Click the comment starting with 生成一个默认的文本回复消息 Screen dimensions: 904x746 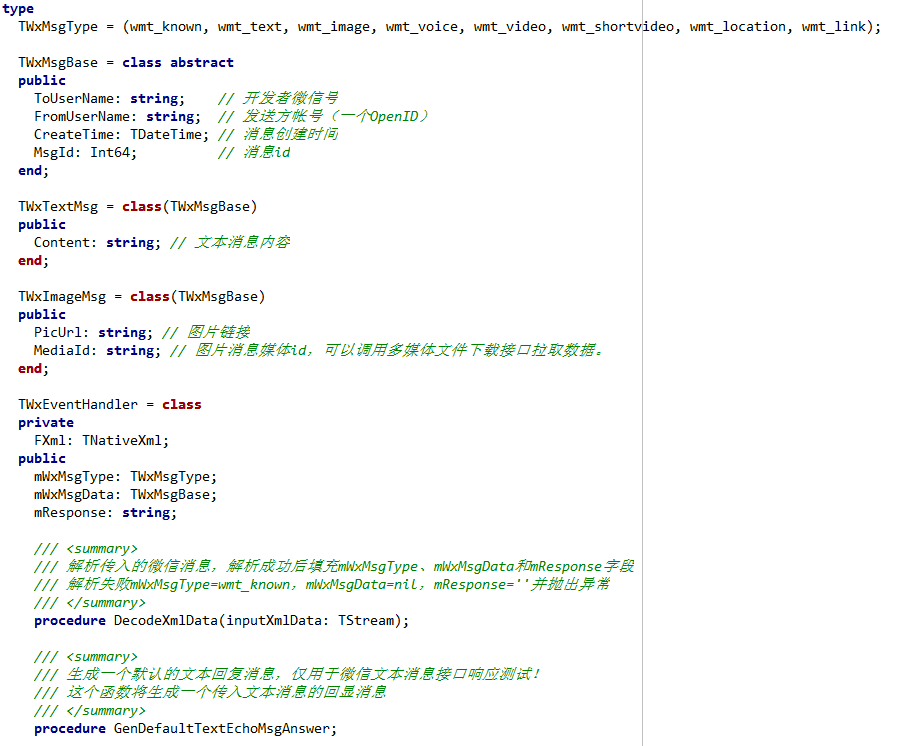pos(287,675)
